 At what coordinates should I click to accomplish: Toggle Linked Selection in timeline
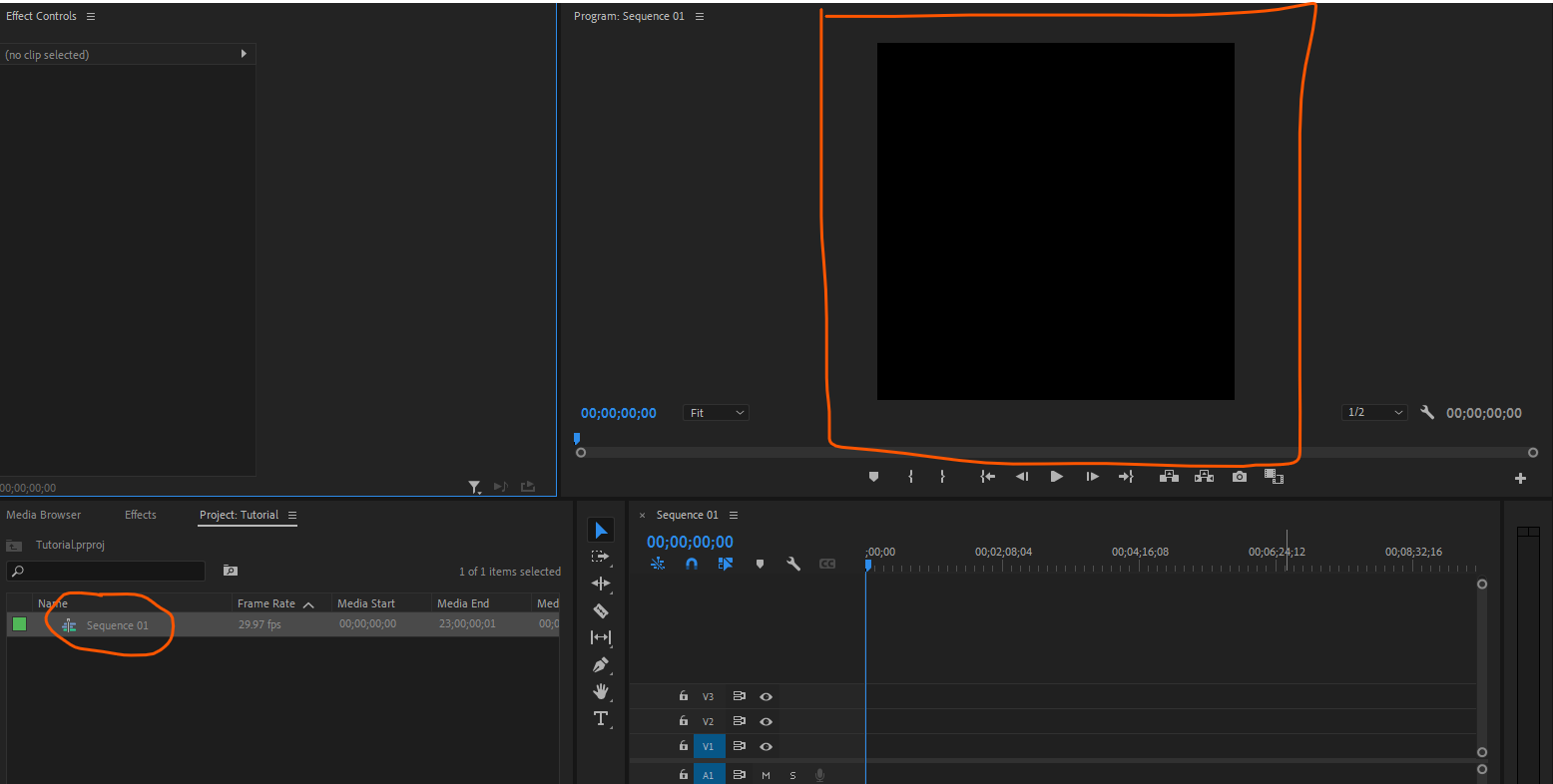click(726, 564)
